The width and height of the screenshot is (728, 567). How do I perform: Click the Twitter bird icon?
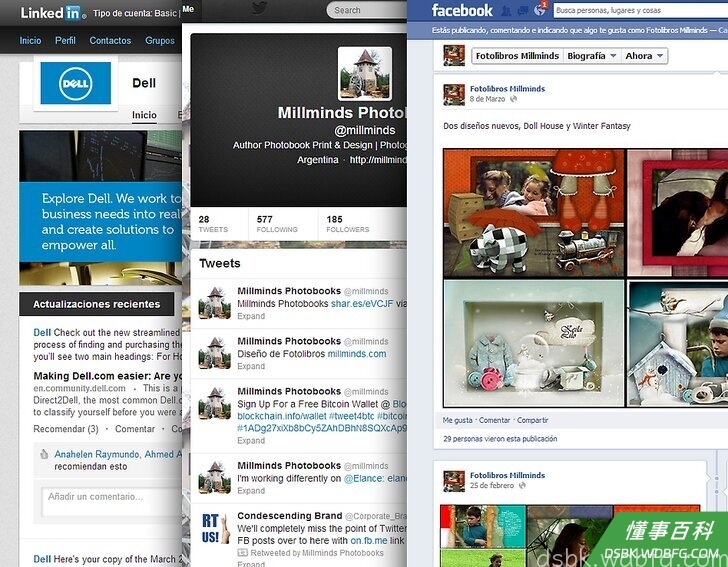259,8
